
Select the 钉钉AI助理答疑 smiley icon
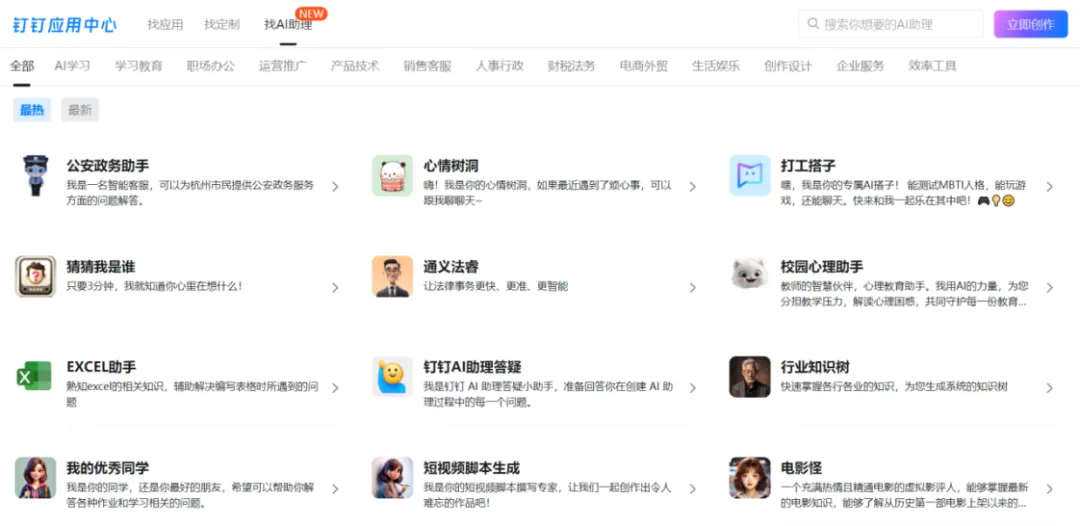point(392,377)
